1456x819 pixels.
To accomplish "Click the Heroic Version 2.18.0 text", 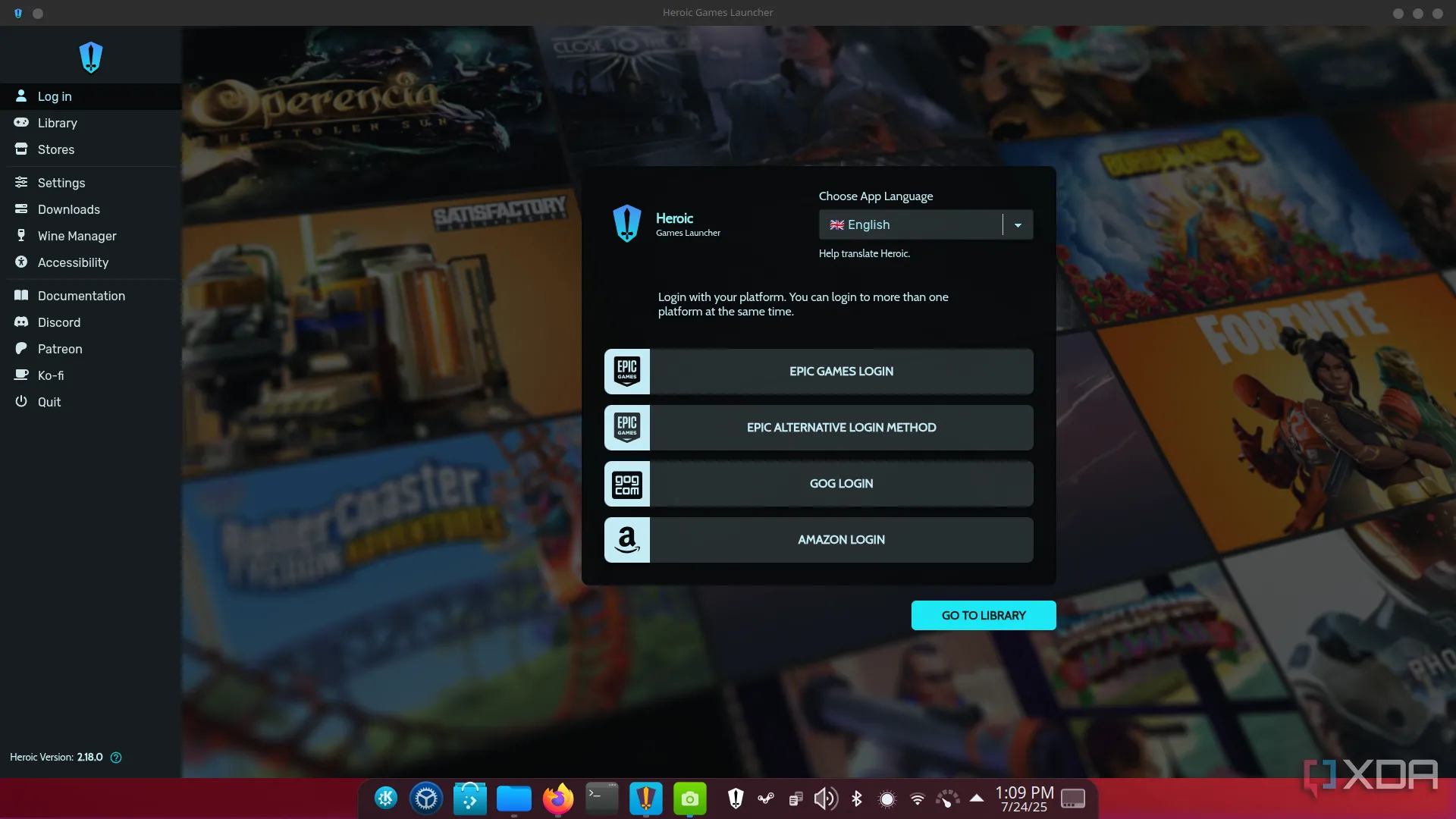I will click(x=56, y=758).
